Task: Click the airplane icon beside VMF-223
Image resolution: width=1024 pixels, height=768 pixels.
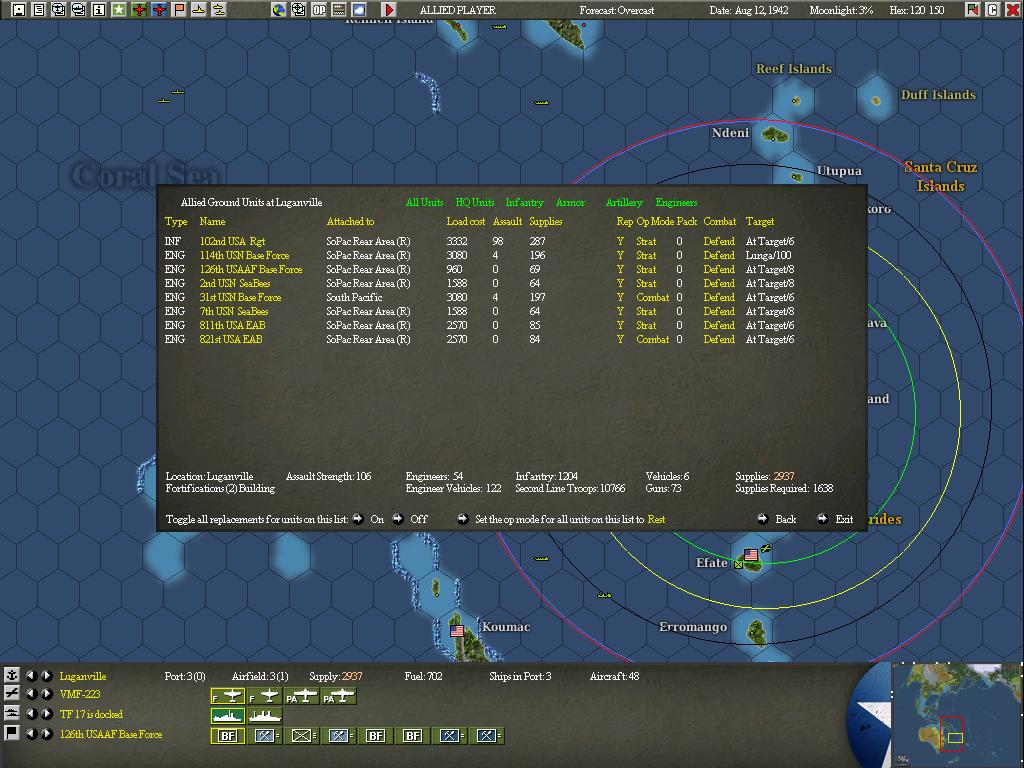Action: (12, 694)
